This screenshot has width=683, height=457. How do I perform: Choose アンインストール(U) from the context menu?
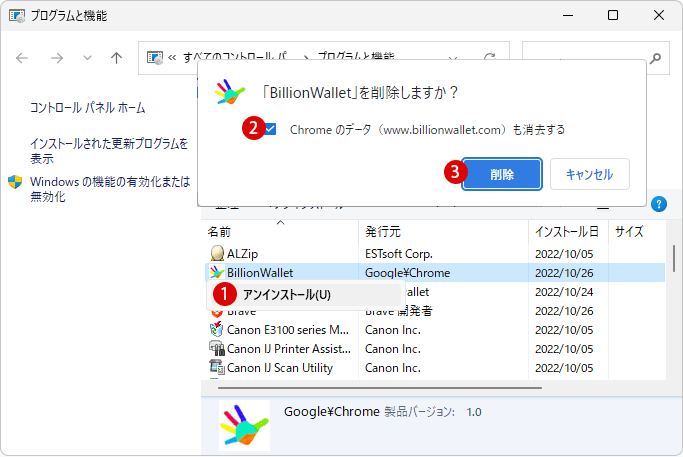[305, 295]
